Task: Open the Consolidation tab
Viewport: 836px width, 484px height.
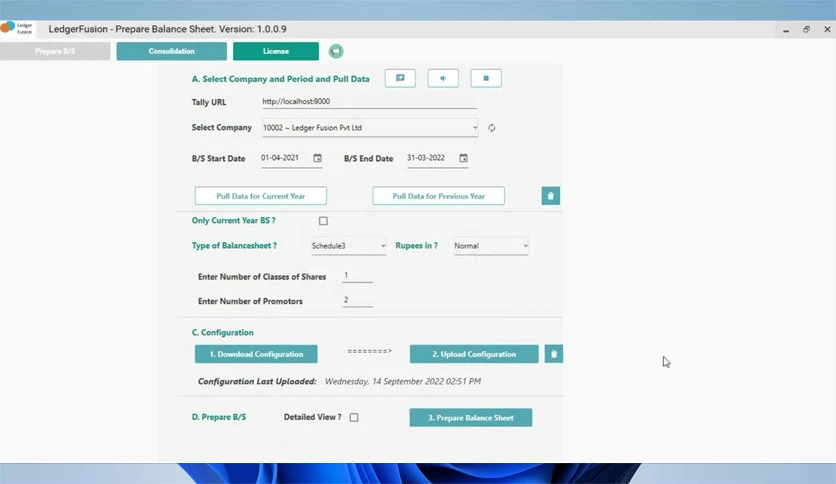Action: [172, 51]
